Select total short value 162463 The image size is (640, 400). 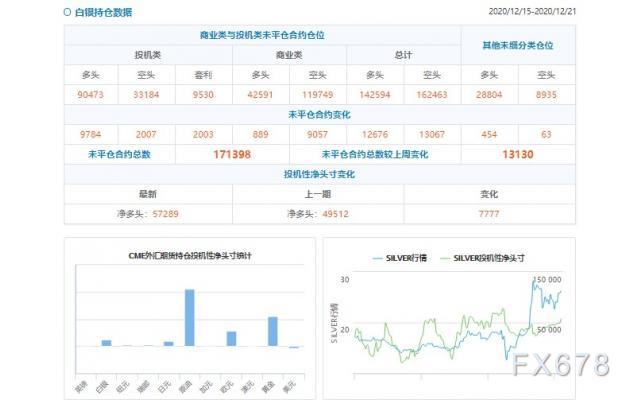click(432, 95)
